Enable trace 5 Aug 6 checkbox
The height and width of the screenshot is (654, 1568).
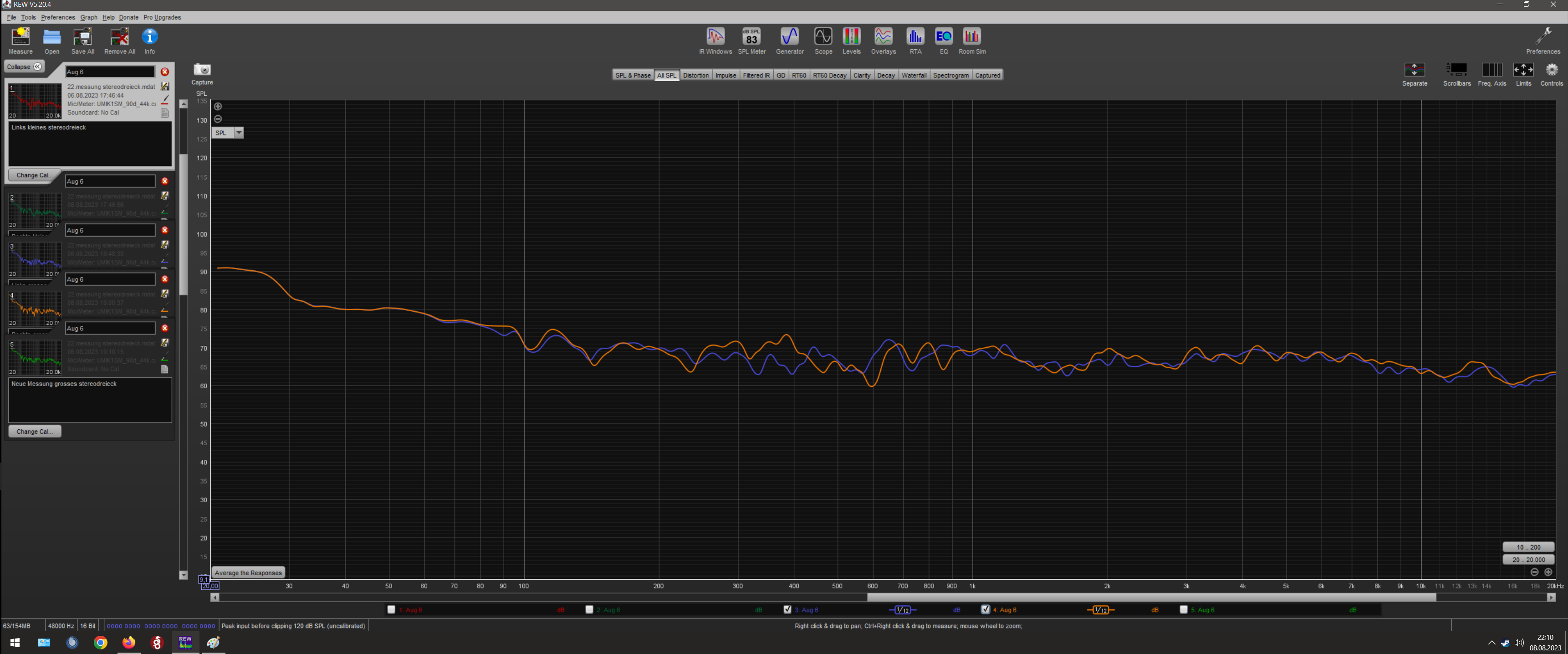point(1184,609)
